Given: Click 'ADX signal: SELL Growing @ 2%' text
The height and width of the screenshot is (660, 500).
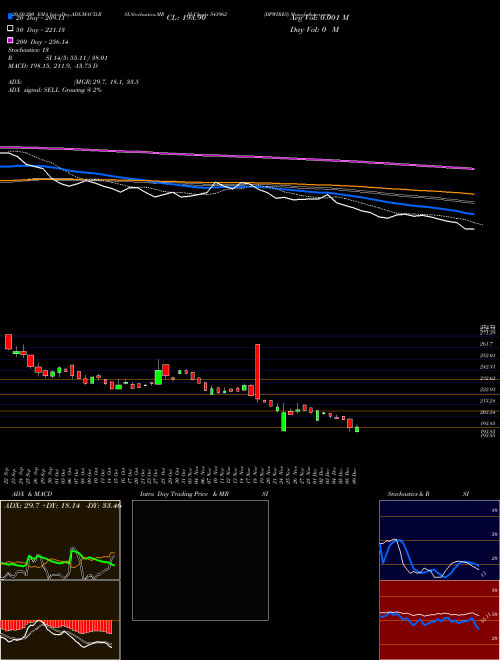Looking at the screenshot, I should pos(55,90).
